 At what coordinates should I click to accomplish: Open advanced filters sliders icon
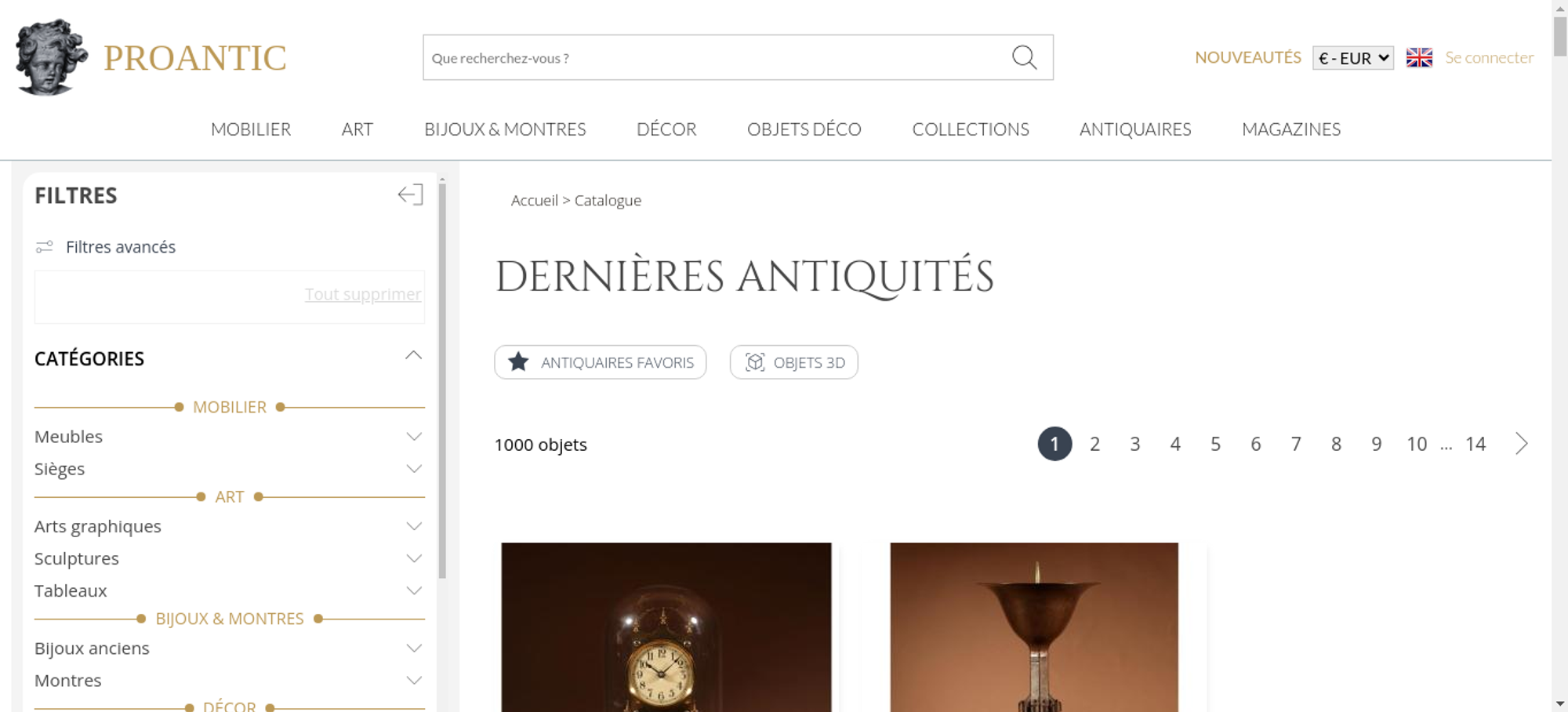[x=45, y=247]
